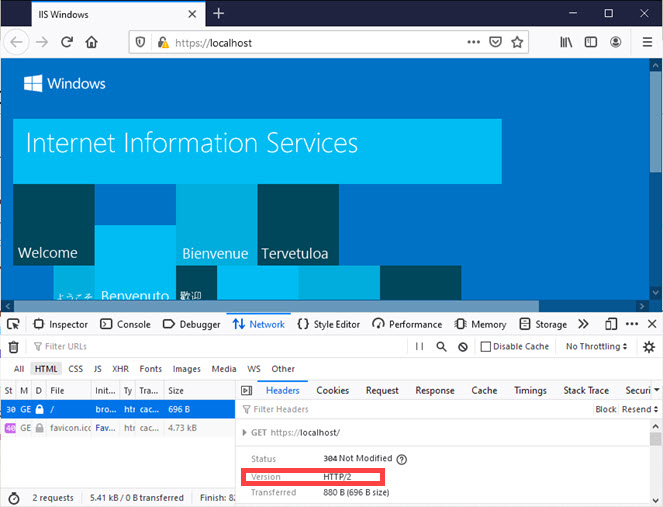
Task: Filter requests by All
Action: [19, 369]
